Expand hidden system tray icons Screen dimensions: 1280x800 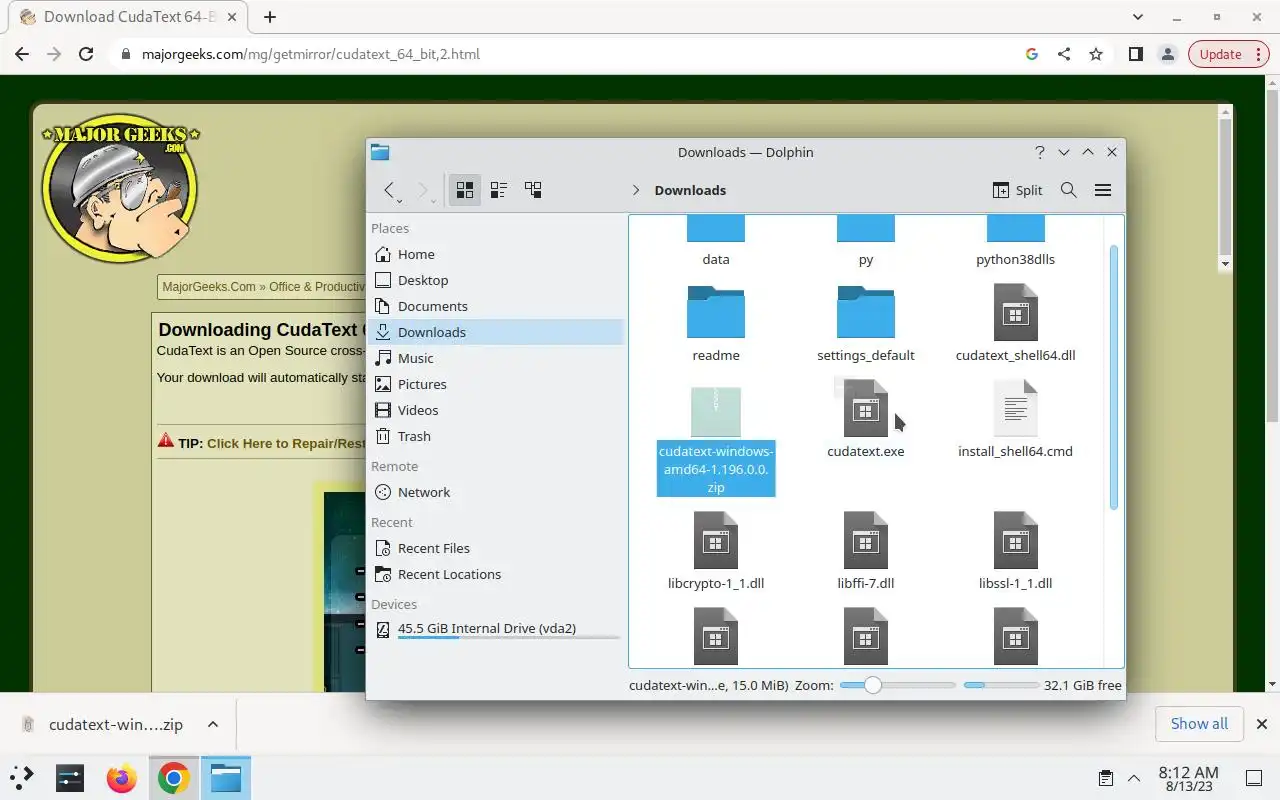pyautogui.click(x=1134, y=778)
